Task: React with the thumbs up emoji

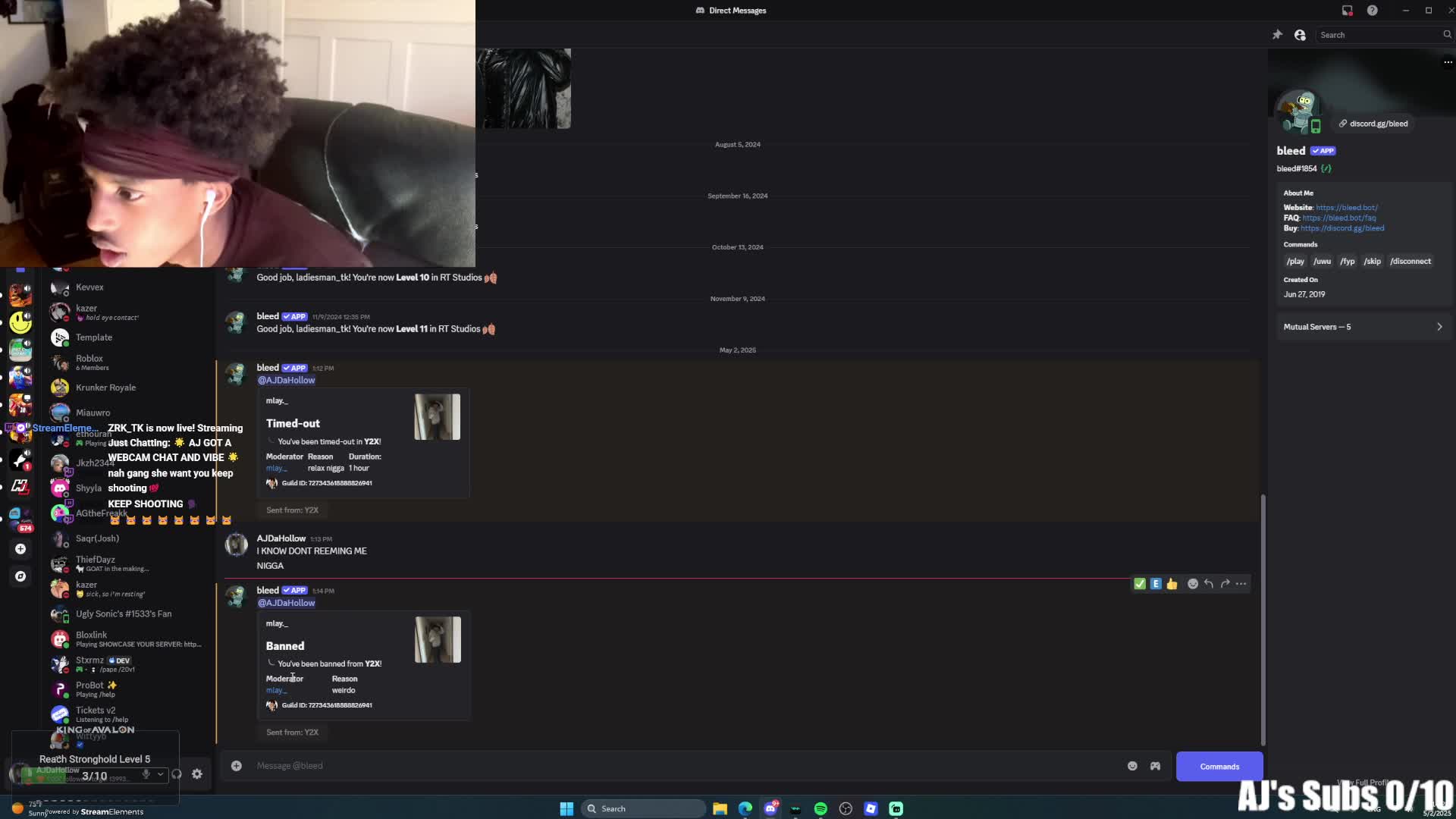Action: tap(1172, 584)
